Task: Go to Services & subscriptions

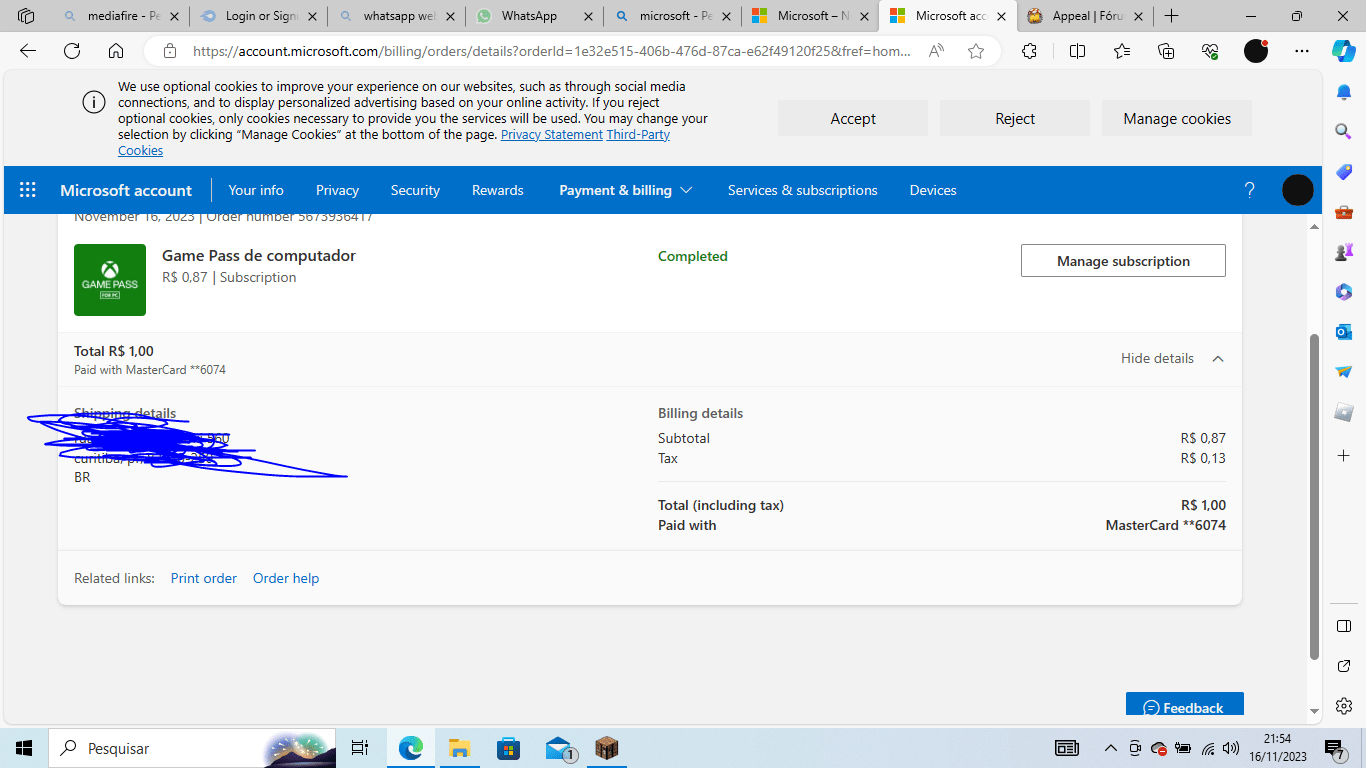Action: coord(803,190)
